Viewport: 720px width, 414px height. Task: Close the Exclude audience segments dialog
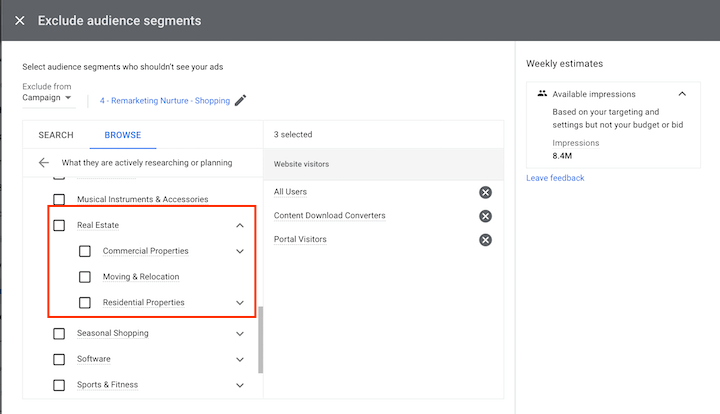20,20
